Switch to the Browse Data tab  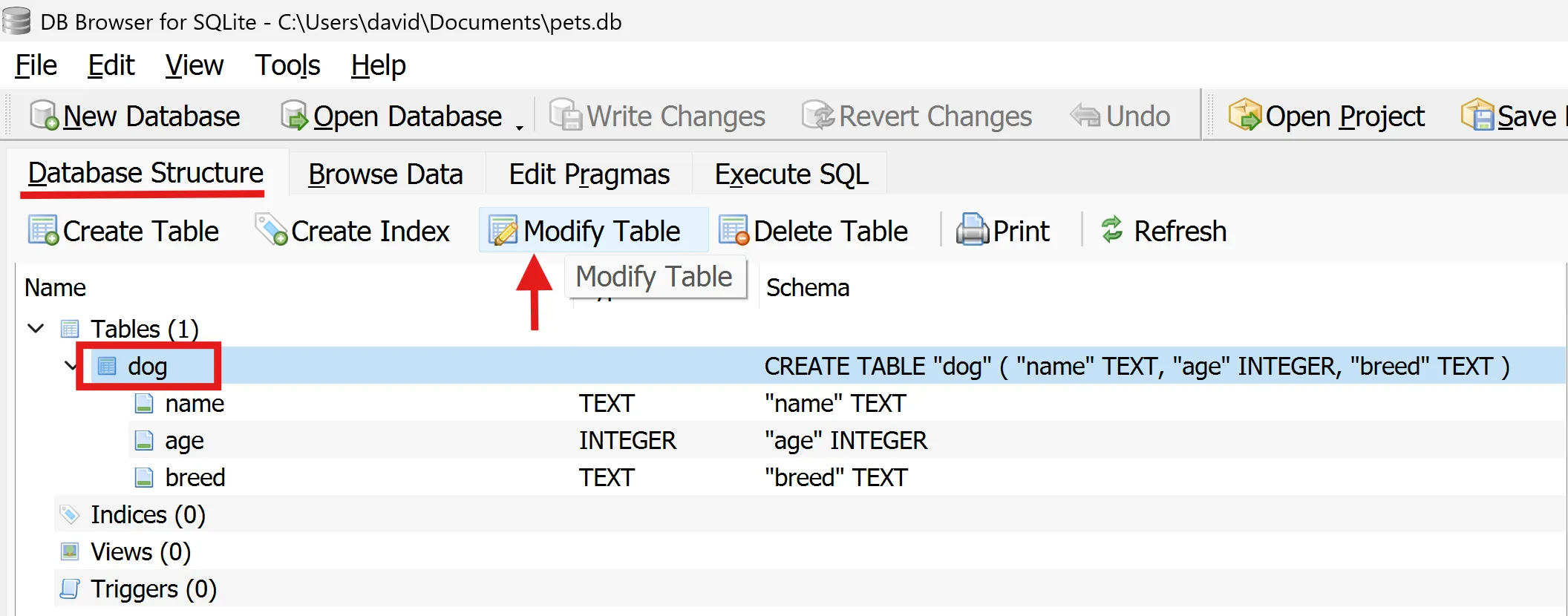click(385, 174)
